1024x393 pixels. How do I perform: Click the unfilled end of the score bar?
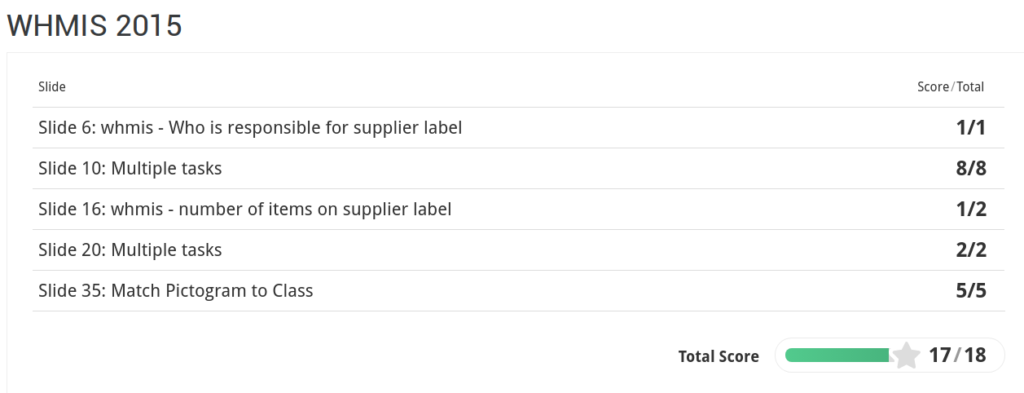(893, 355)
